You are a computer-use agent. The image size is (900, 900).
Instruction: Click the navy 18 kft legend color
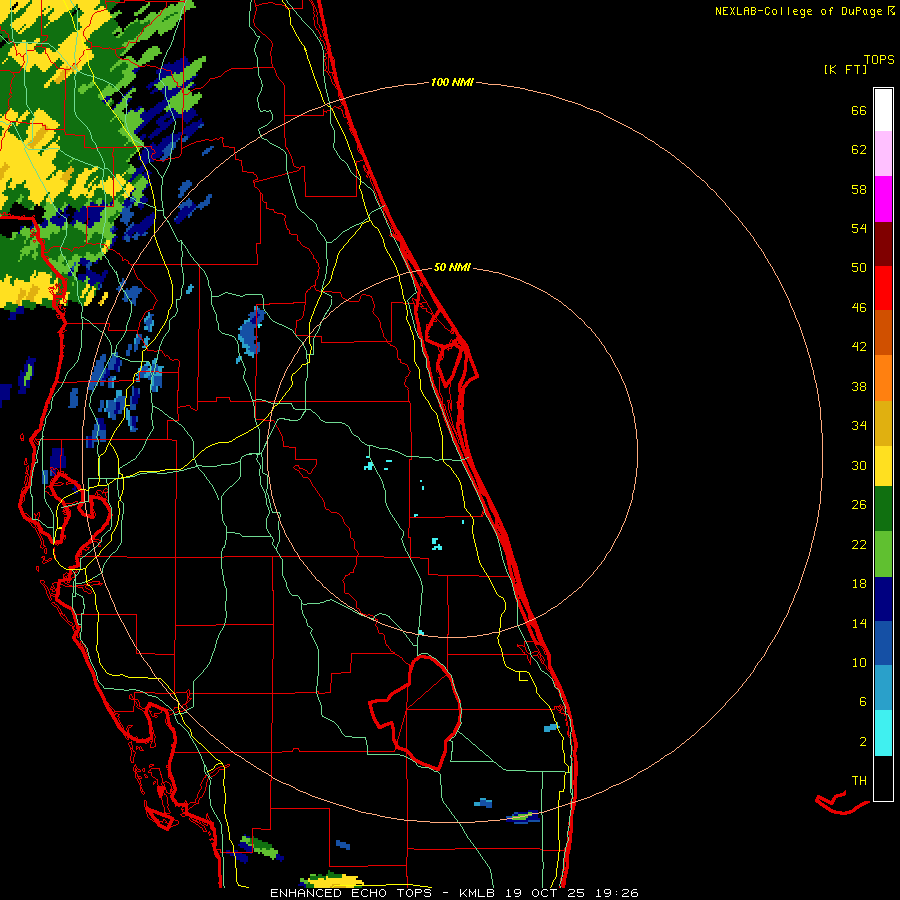pyautogui.click(x=883, y=599)
